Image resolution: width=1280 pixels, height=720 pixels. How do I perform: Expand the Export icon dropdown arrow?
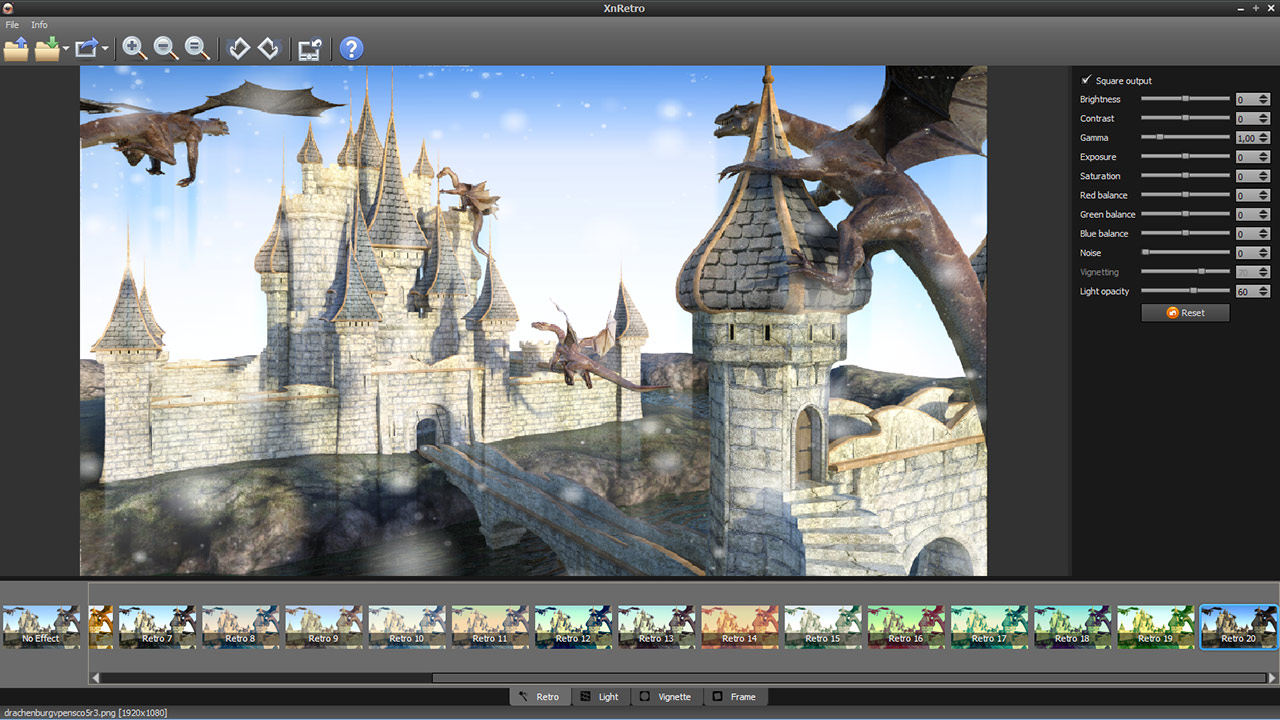click(105, 49)
